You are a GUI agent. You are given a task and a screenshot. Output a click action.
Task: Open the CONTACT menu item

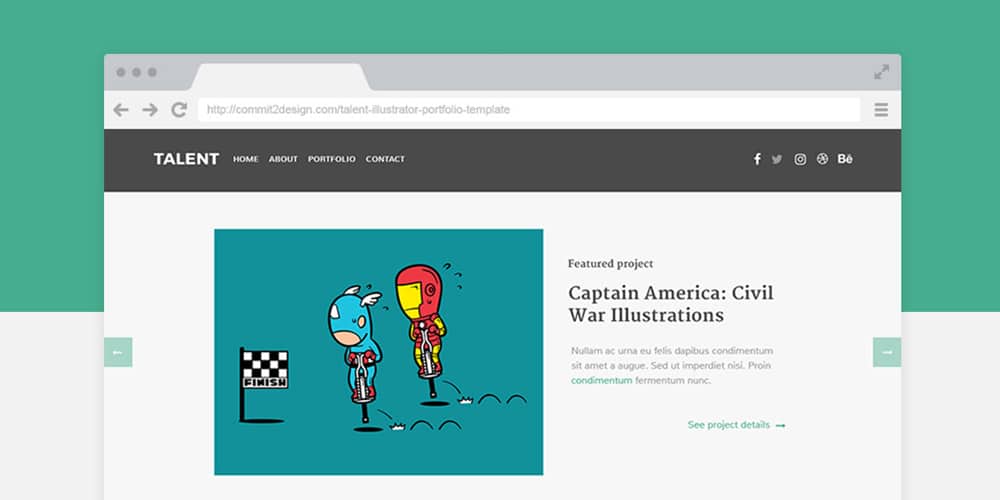(385, 159)
